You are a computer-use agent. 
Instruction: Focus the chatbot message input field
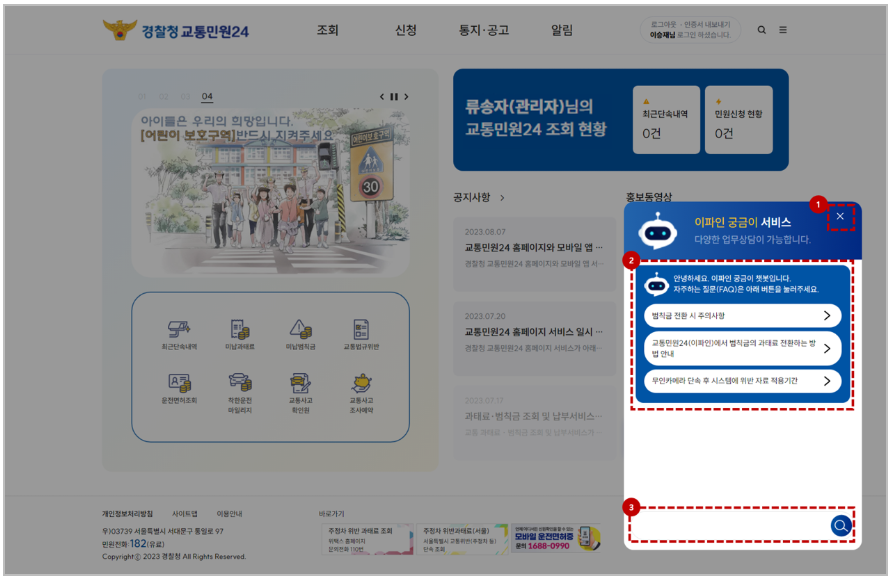[729, 526]
